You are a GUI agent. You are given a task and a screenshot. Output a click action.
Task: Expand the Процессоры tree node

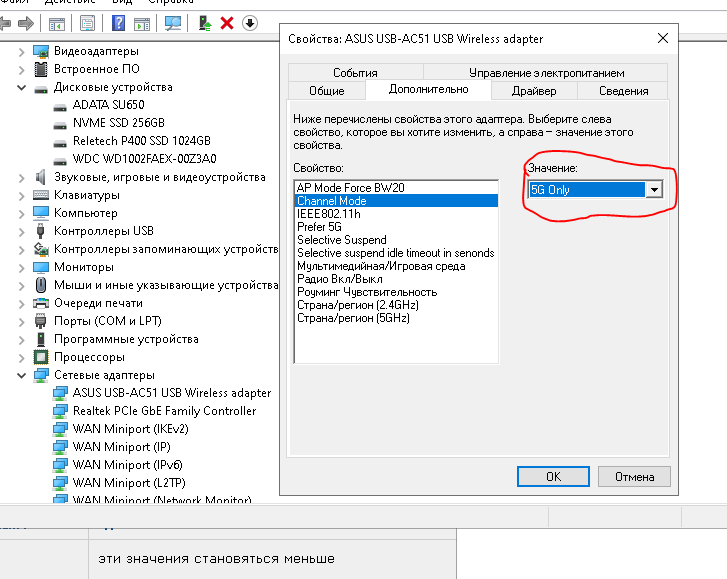21,357
